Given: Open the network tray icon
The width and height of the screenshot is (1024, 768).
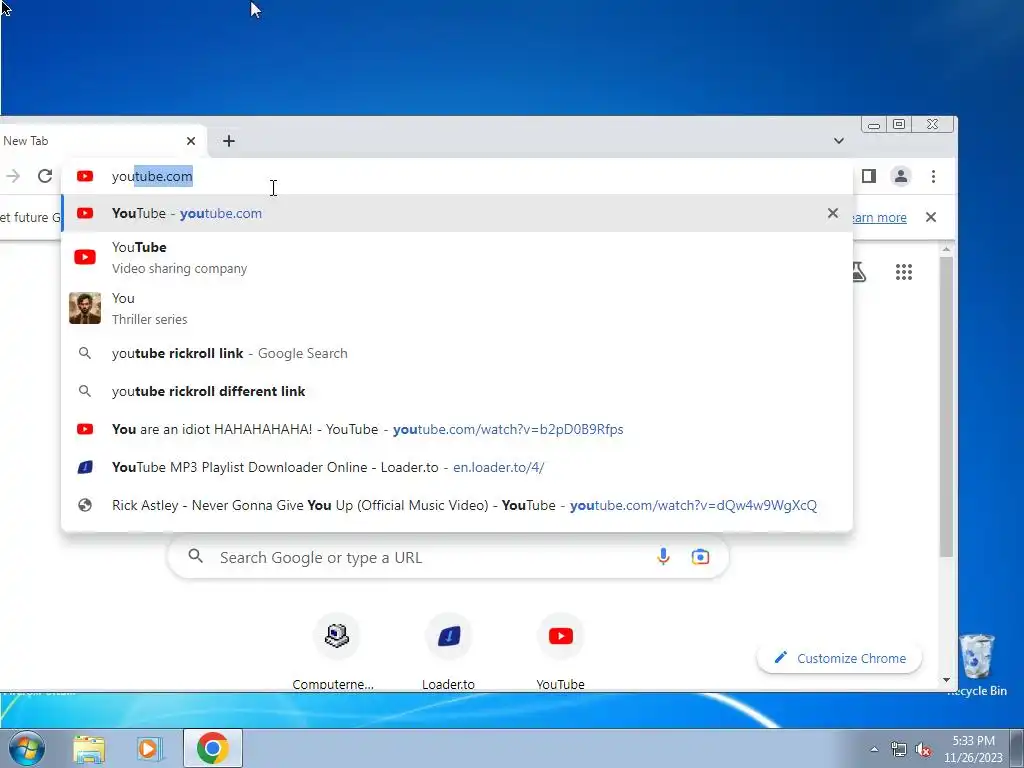Looking at the screenshot, I should [899, 750].
